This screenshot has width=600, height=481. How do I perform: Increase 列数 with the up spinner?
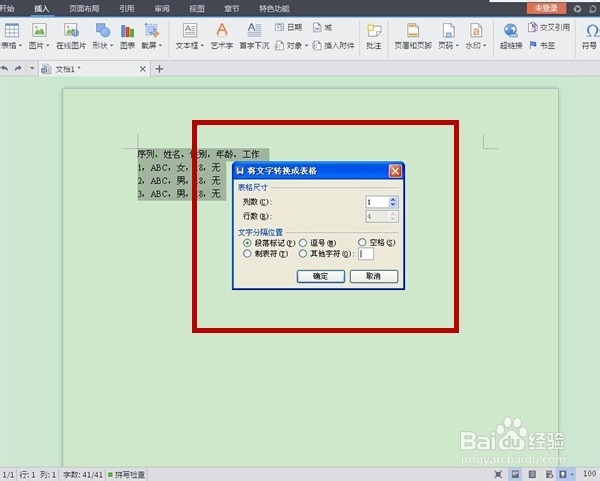pos(393,199)
